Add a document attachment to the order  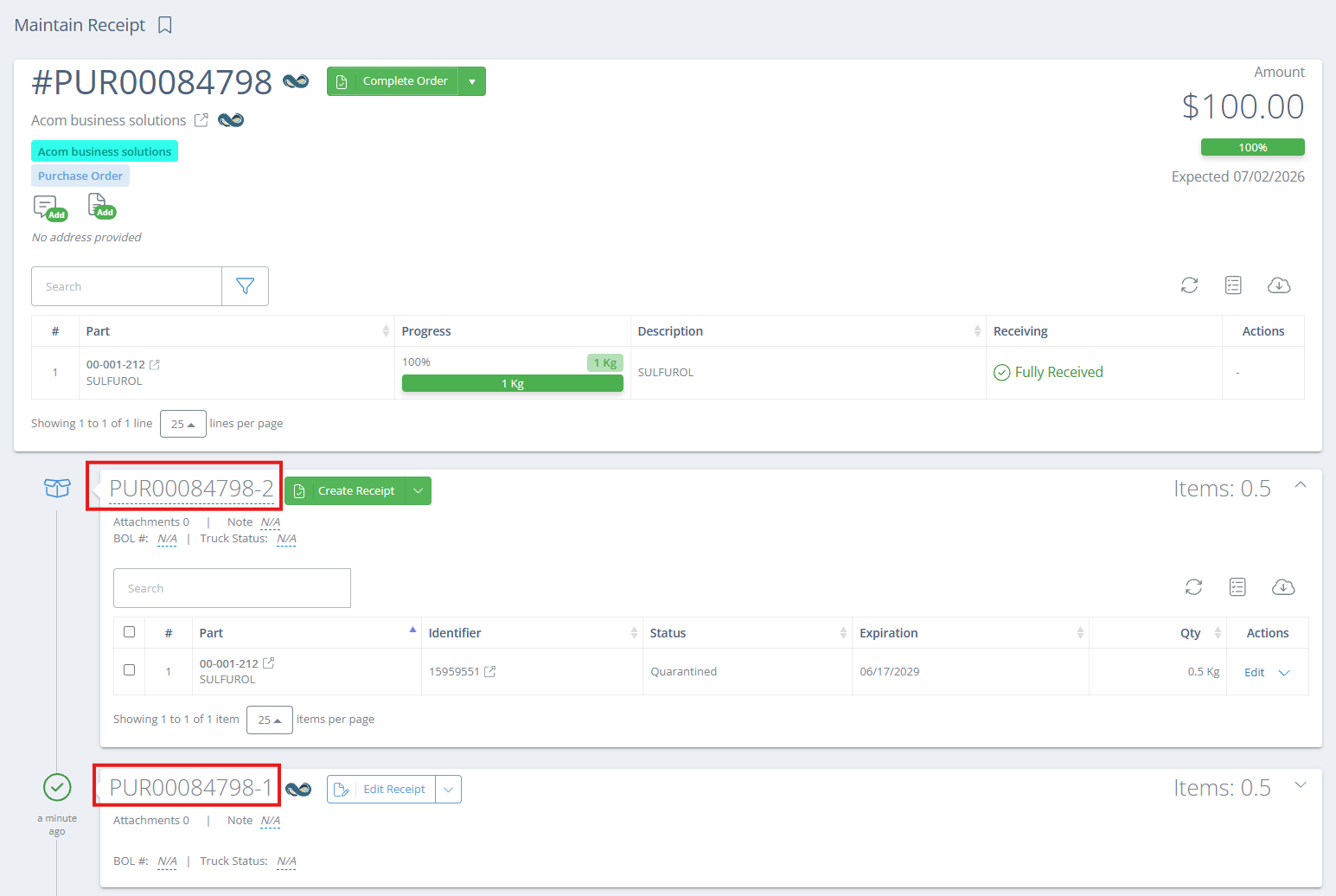coord(101,206)
